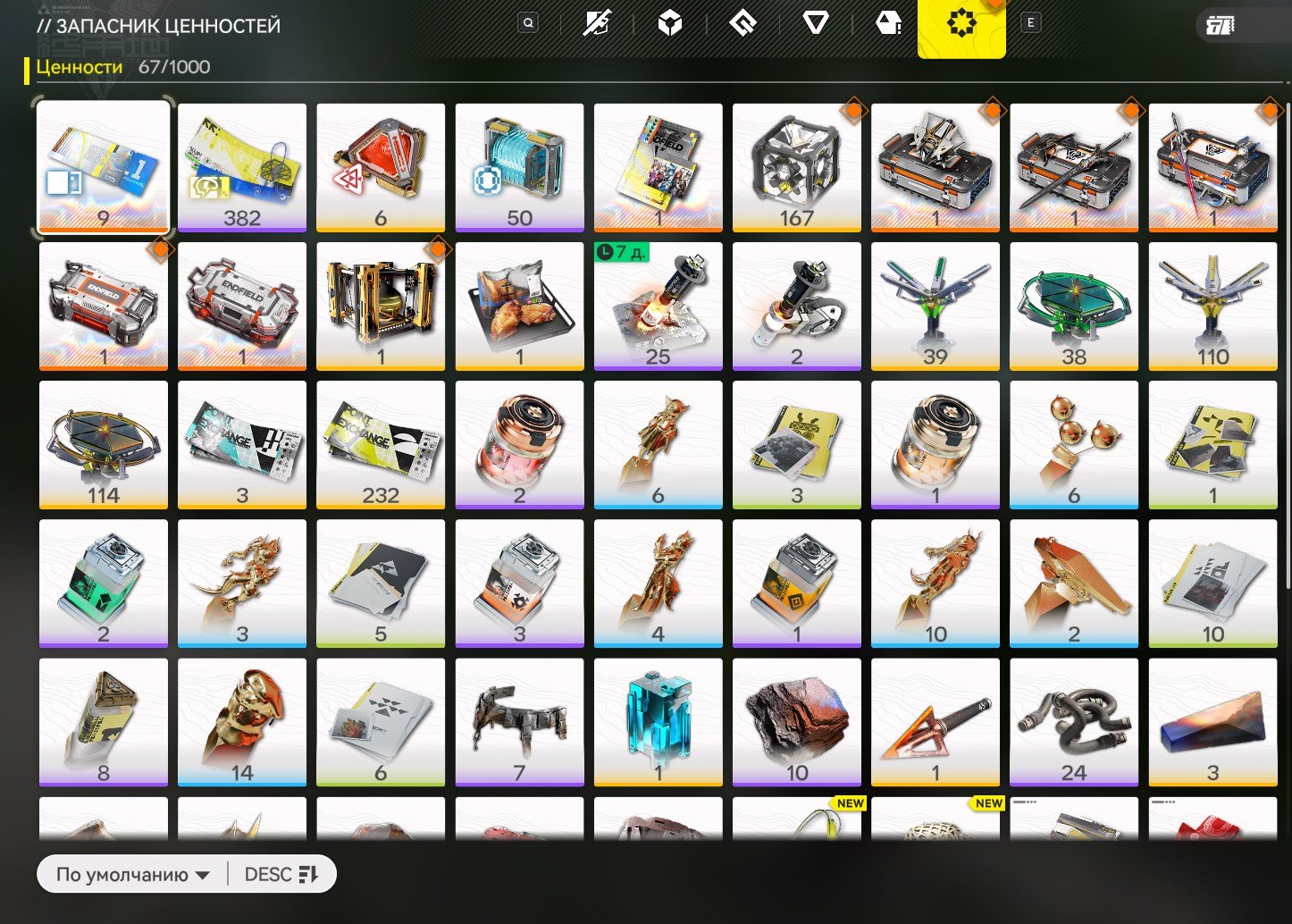Viewport: 1292px width, 924px height.
Task: Pick the roasted chicken tray item
Action: (x=519, y=306)
